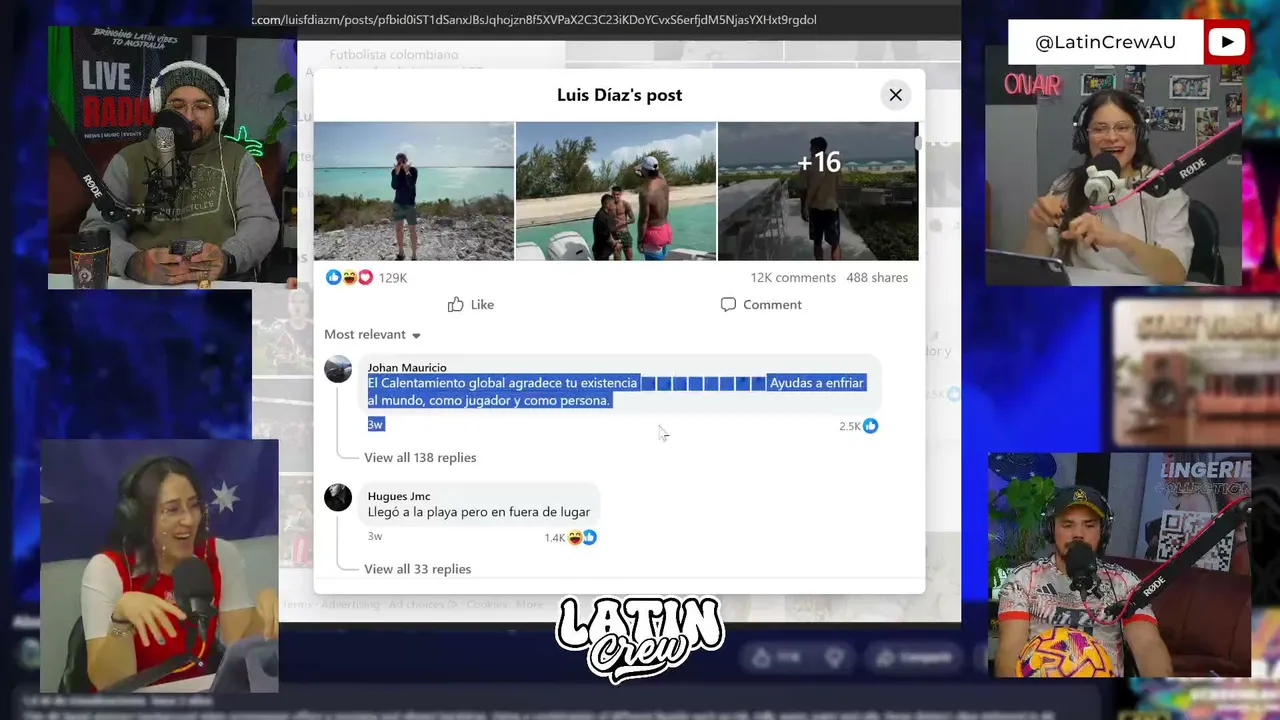Click the "Luis Díaz's post" title
Image resolution: width=1280 pixels, height=720 pixels.
point(619,95)
